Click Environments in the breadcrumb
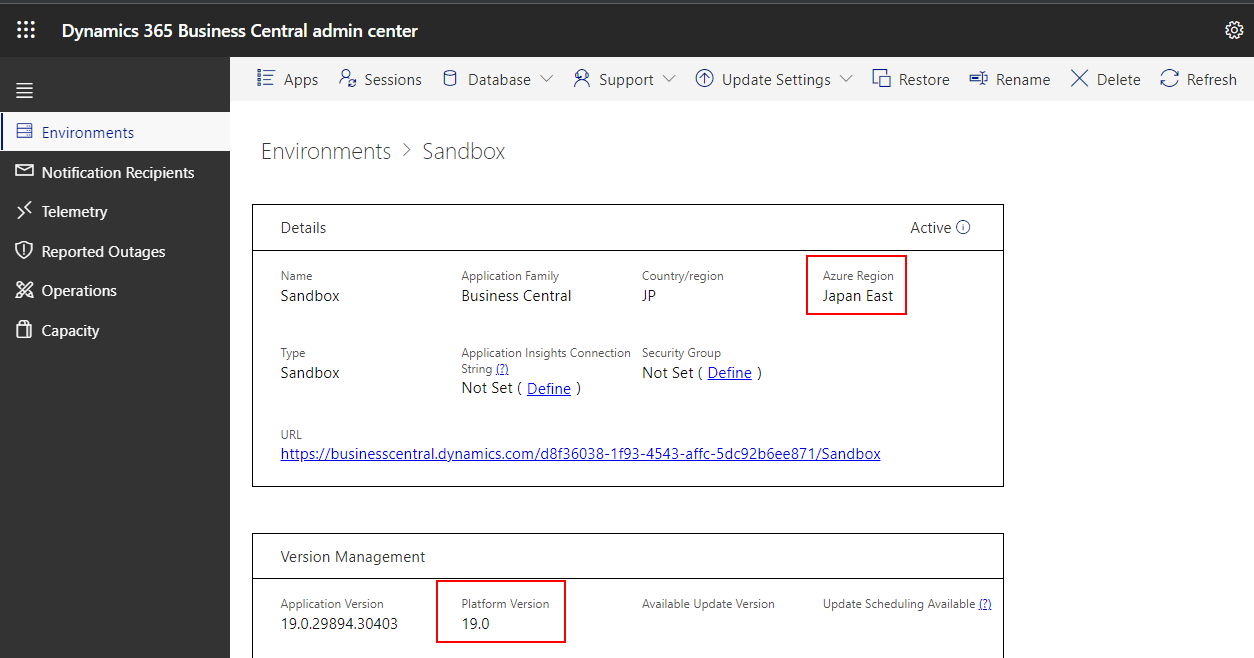 click(x=325, y=151)
